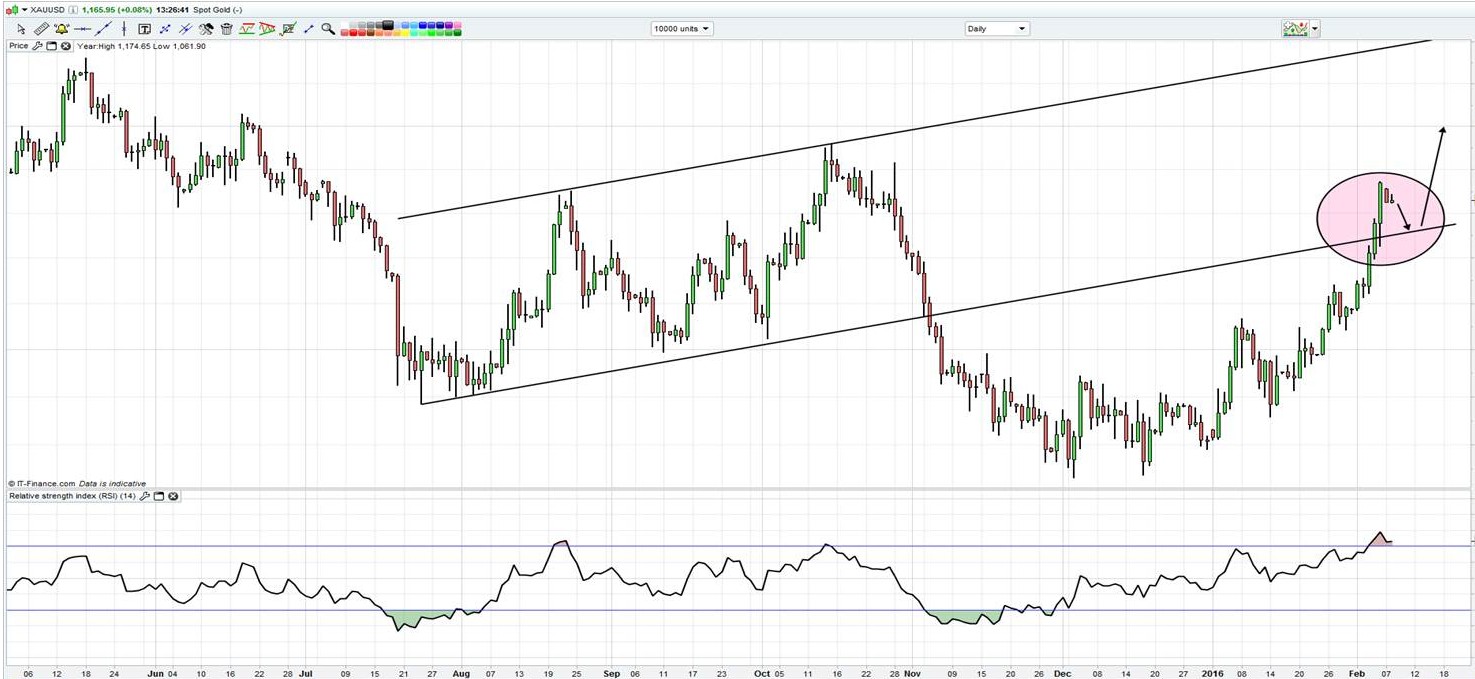Expand the XAUUSD instrument dropdown arrow
The image size is (1475, 679).
pos(25,10)
